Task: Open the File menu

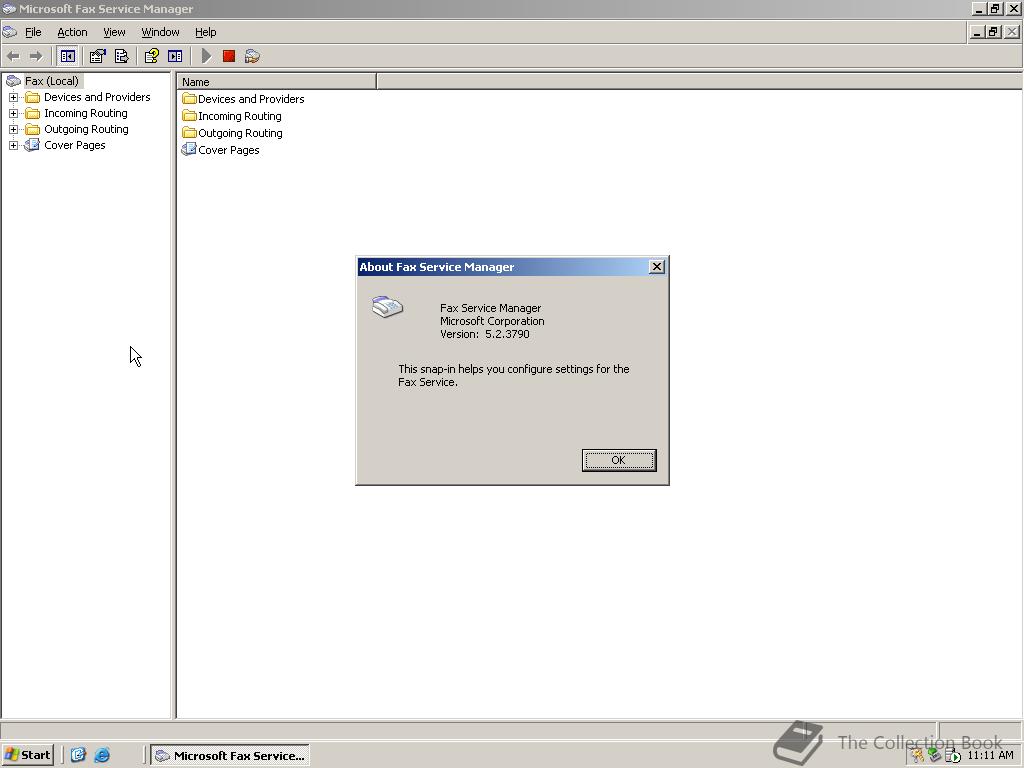Action: [x=33, y=32]
